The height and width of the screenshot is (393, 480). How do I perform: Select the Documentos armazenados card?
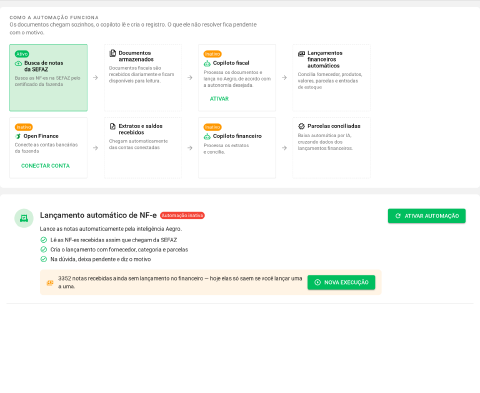point(143,78)
